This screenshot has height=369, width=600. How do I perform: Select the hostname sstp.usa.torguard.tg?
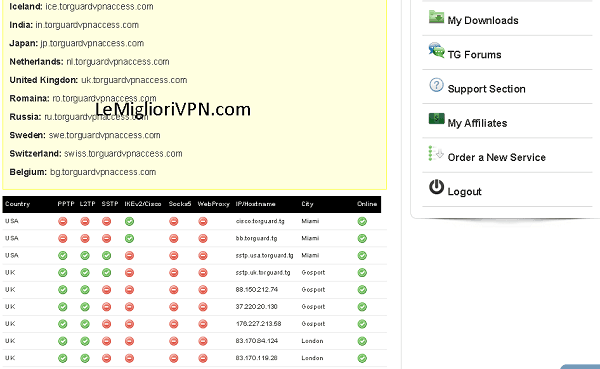click(264, 255)
